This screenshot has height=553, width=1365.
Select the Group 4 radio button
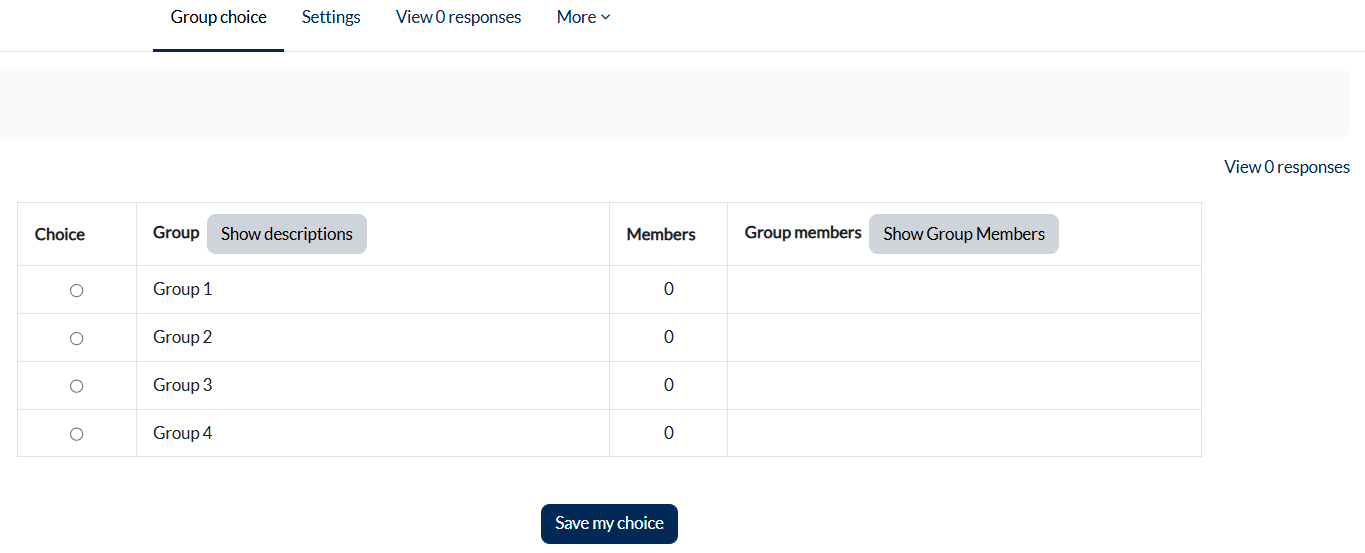click(x=76, y=434)
